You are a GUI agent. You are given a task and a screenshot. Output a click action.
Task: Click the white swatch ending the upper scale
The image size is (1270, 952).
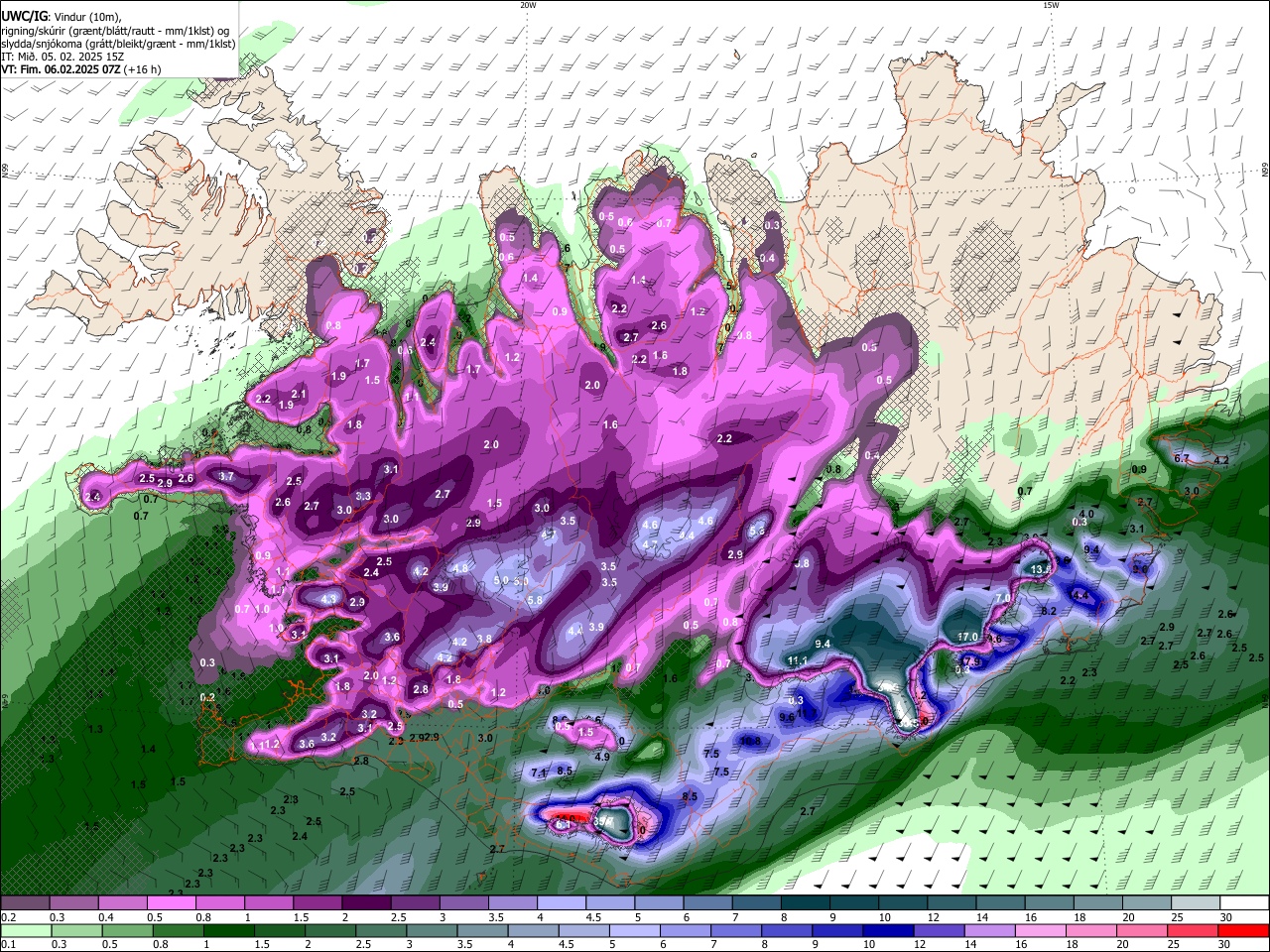[1245, 902]
